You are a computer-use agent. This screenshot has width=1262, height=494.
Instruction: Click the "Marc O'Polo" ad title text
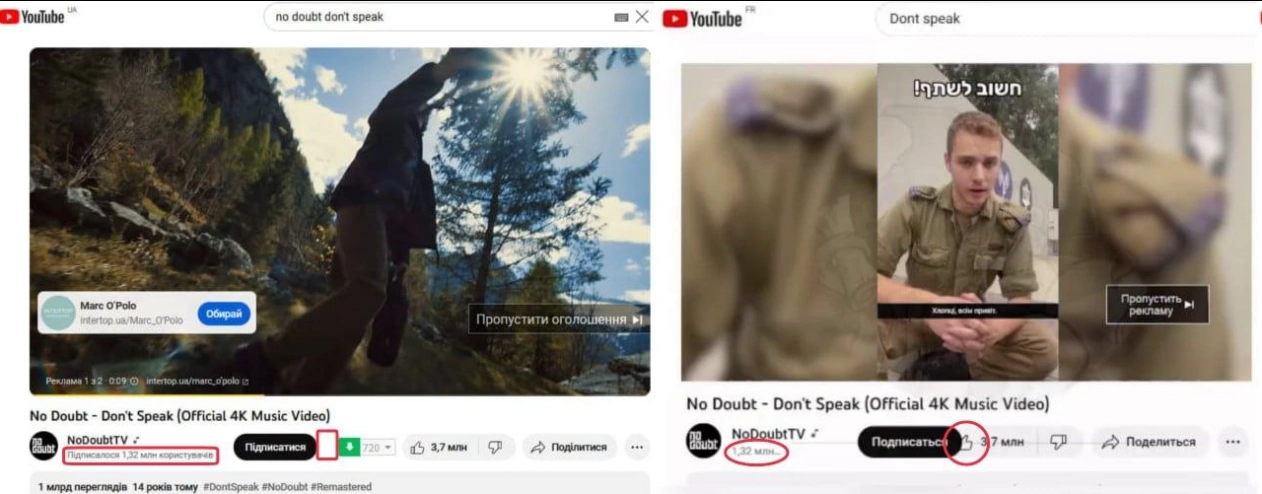pos(109,305)
